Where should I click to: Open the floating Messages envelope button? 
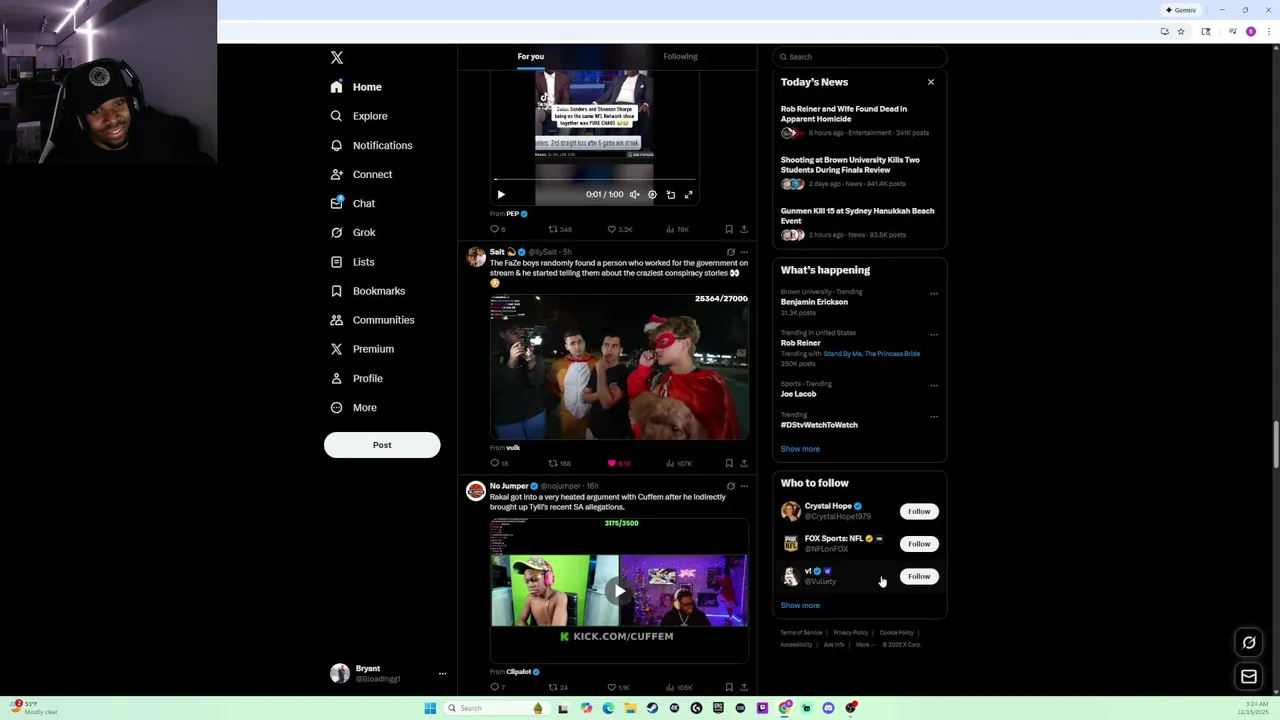click(x=1249, y=677)
